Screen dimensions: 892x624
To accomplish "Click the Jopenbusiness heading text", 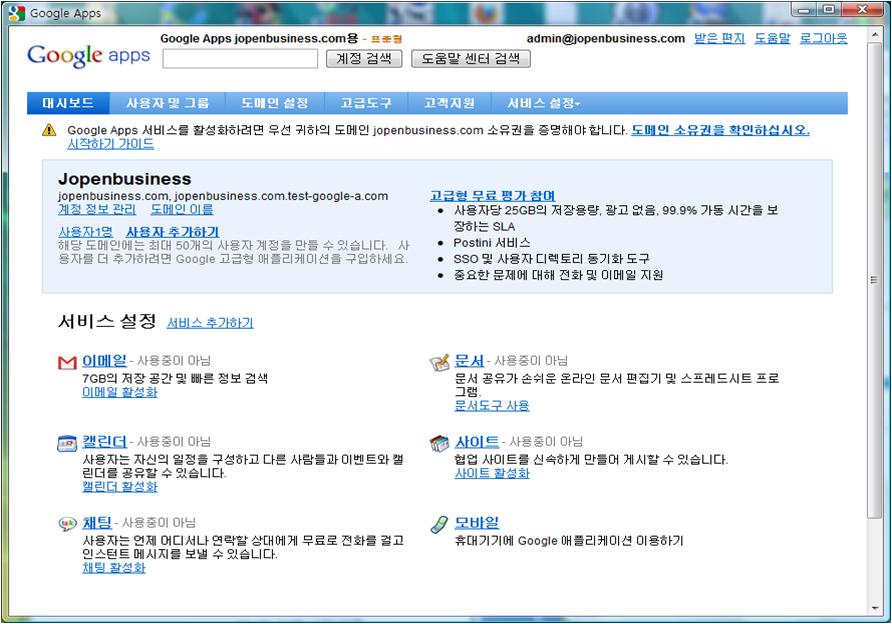I will pyautogui.click(x=125, y=179).
